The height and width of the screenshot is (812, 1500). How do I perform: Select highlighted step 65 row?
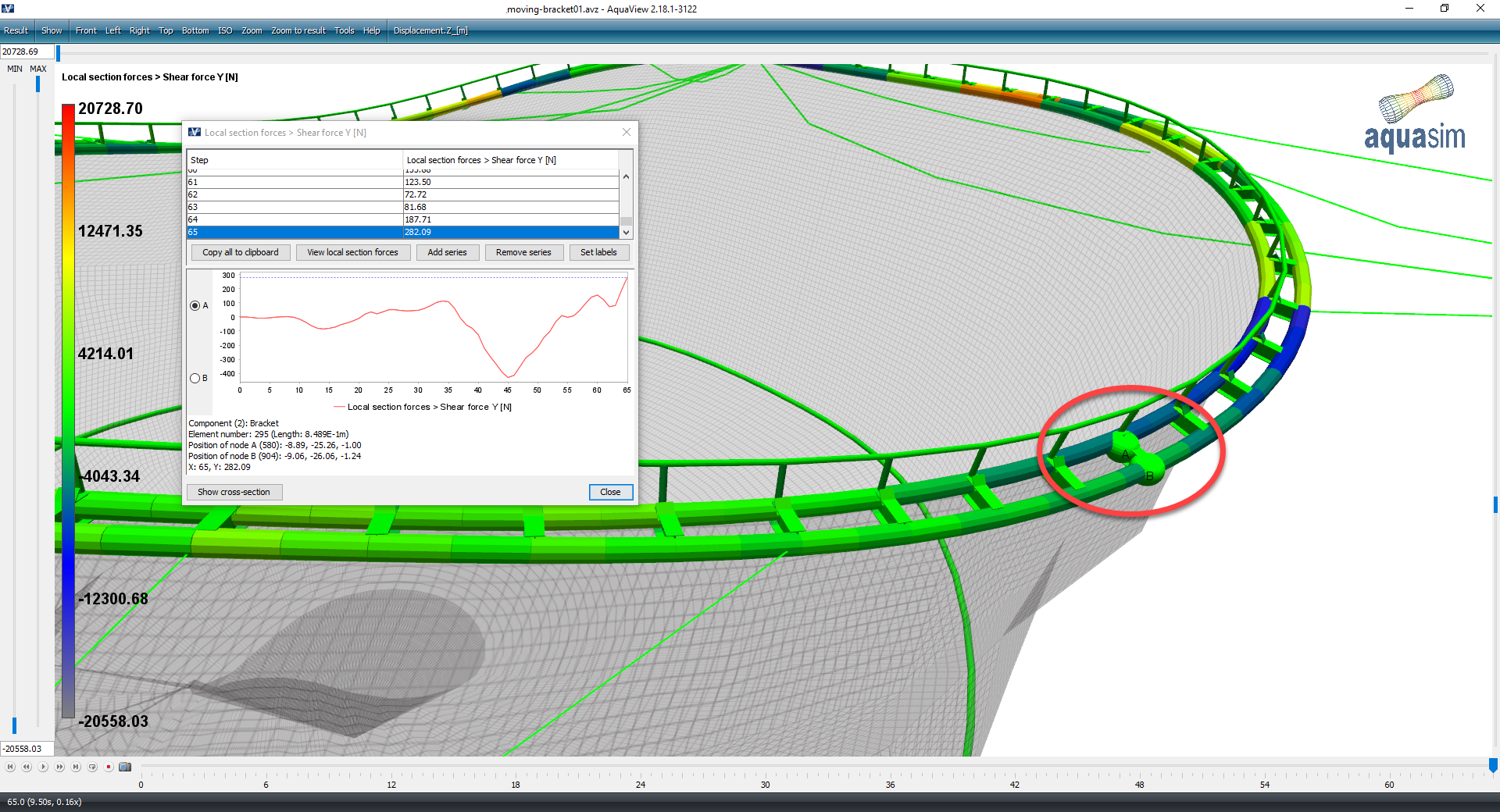[x=403, y=232]
